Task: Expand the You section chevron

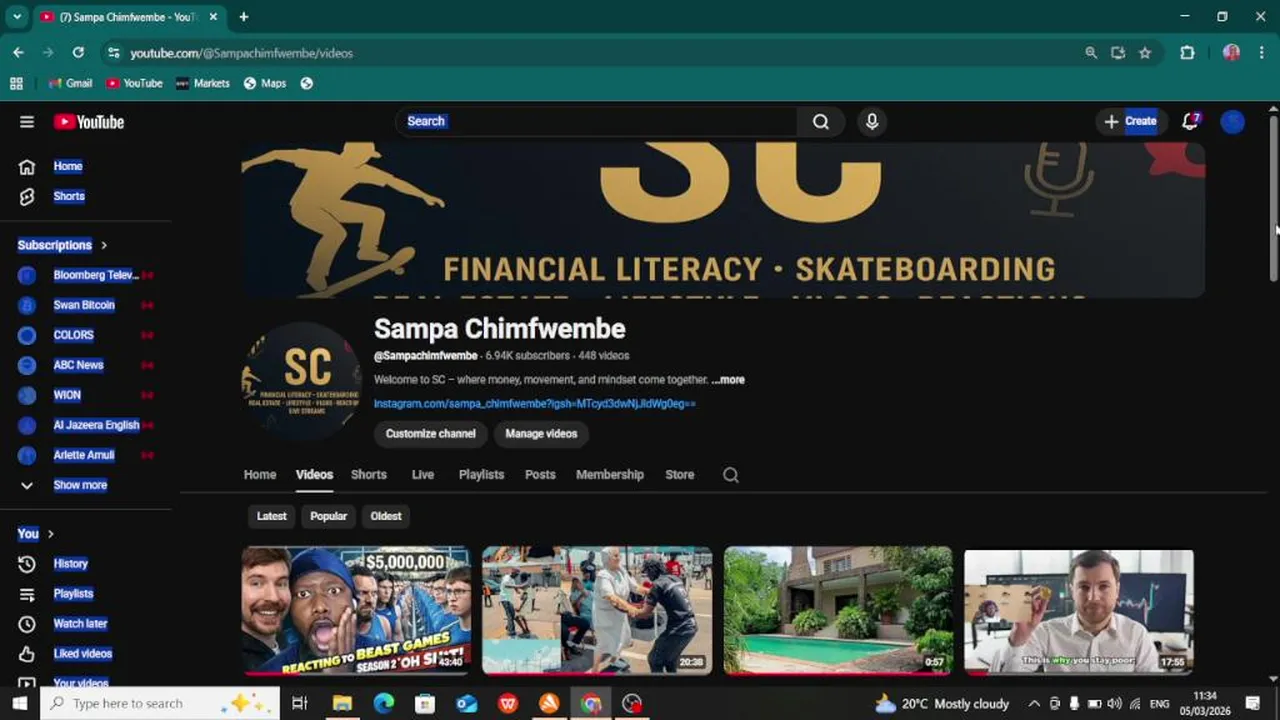Action: (51, 534)
